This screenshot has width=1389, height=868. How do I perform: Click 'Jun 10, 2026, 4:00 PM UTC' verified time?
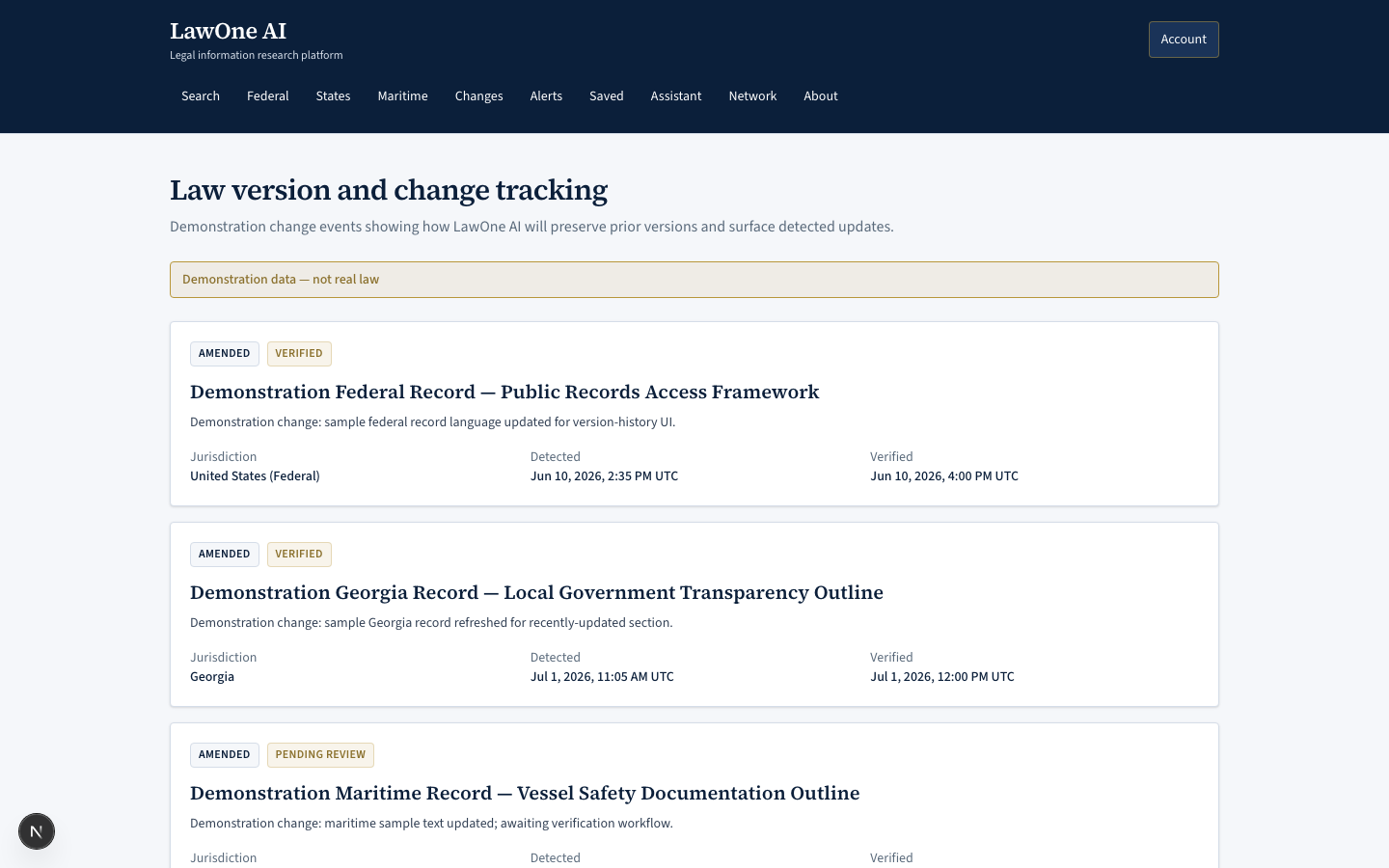[x=944, y=476]
